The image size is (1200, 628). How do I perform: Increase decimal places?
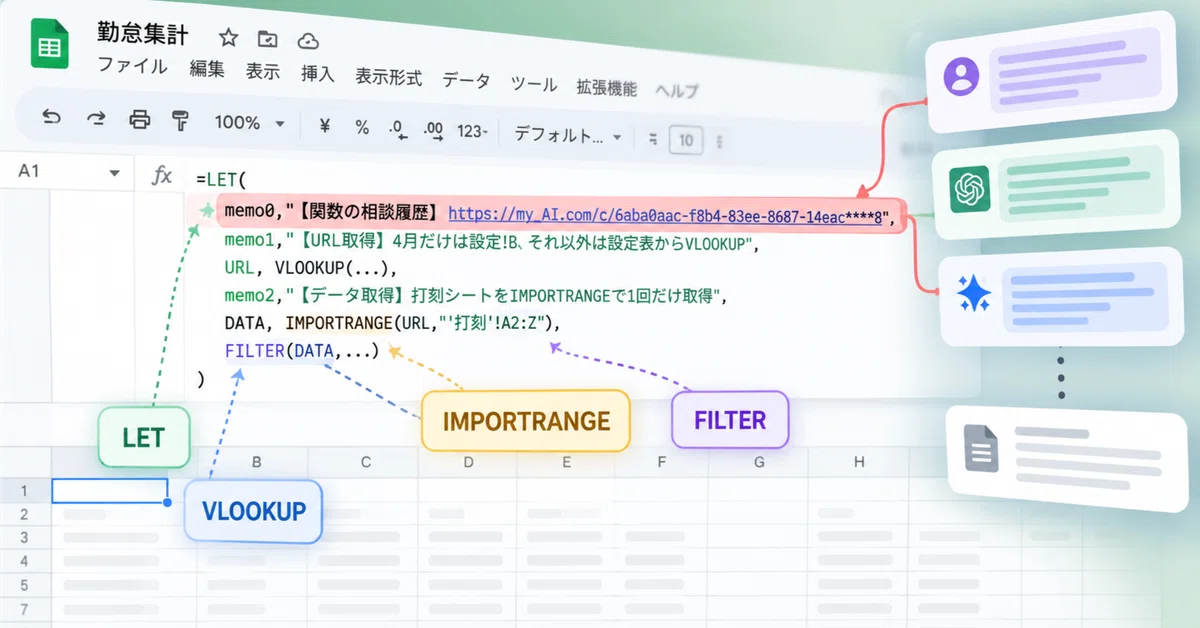tap(433, 130)
